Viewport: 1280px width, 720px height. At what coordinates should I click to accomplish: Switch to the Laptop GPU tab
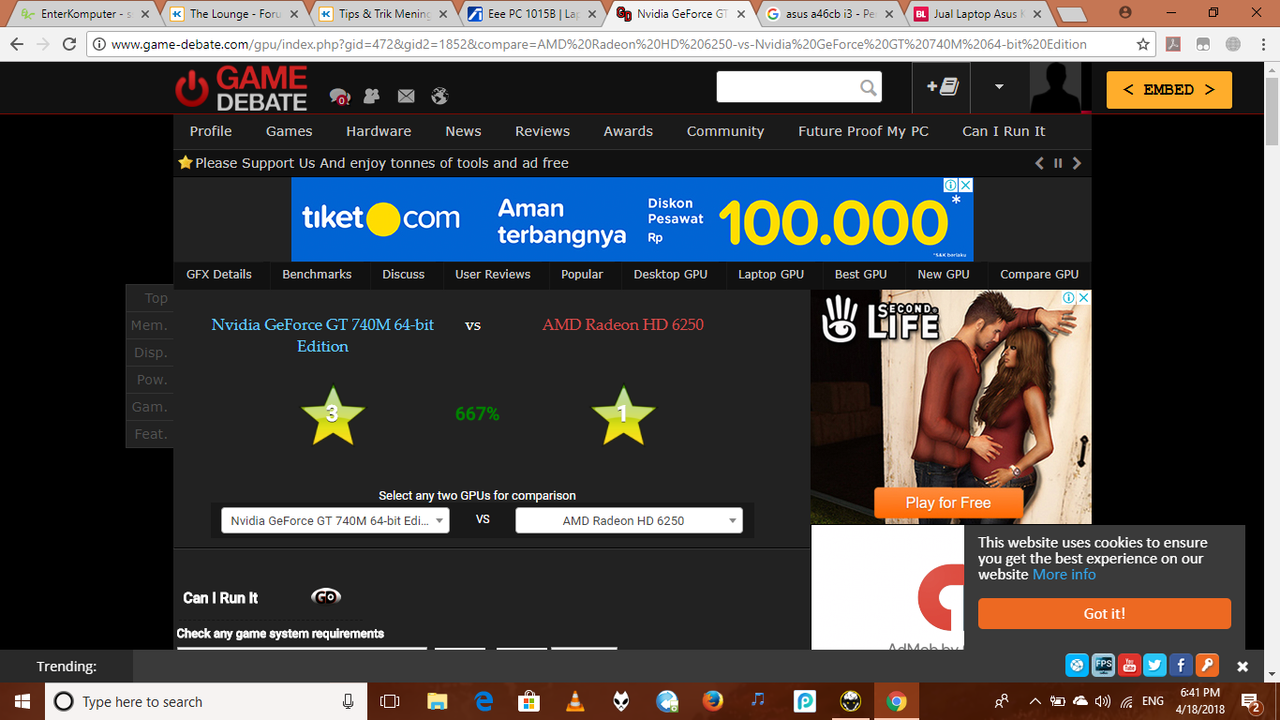click(771, 274)
